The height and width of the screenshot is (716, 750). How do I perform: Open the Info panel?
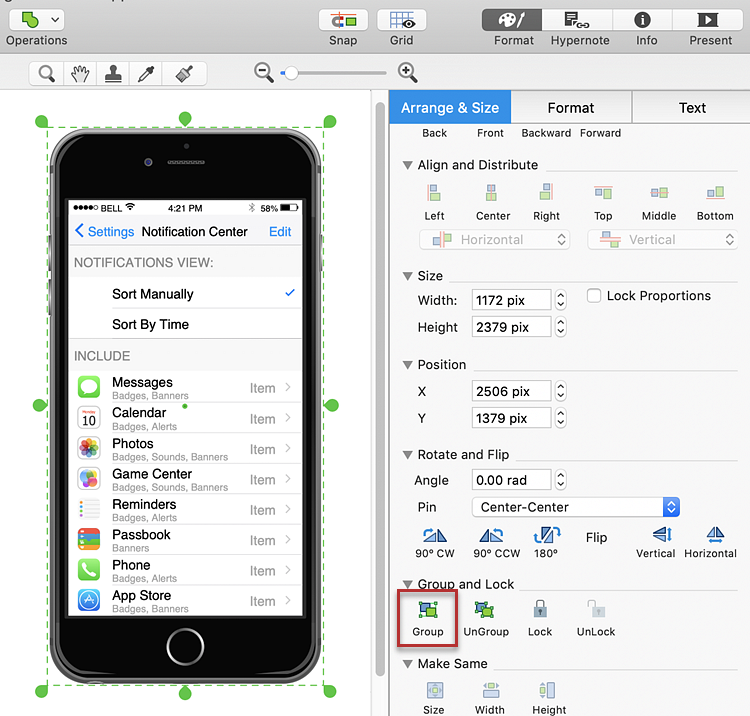pos(642,20)
